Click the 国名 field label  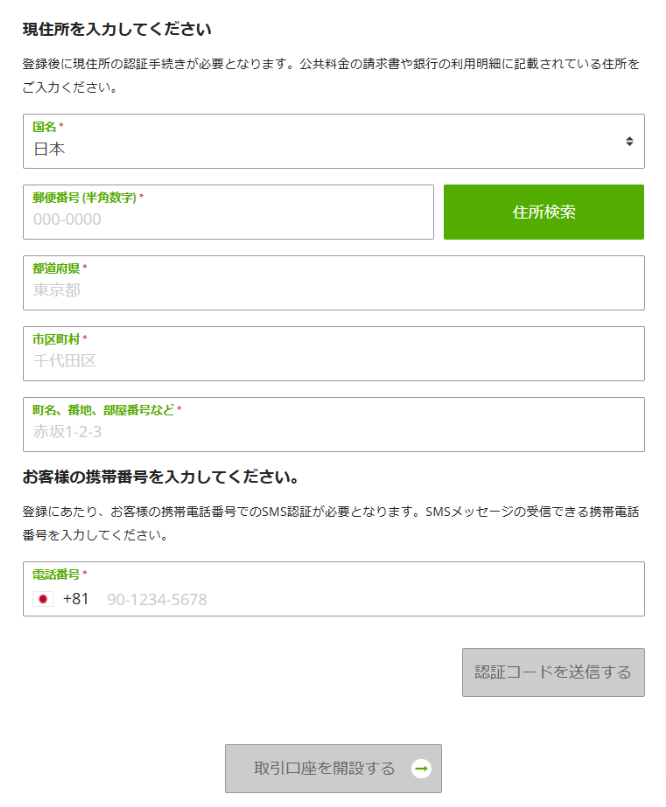click(x=45, y=126)
